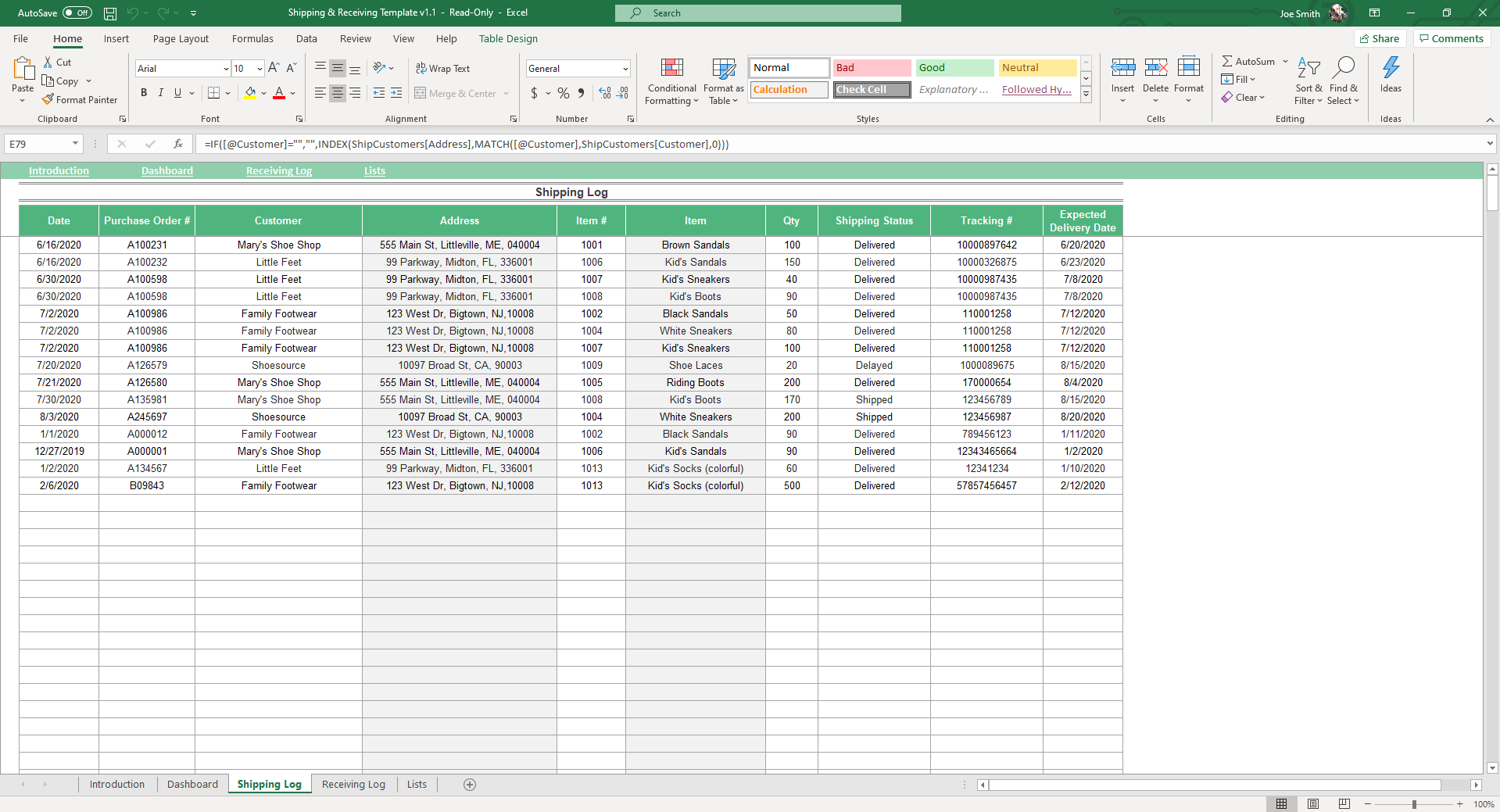
Task: Switch to the Table Design tab
Action: (x=507, y=38)
